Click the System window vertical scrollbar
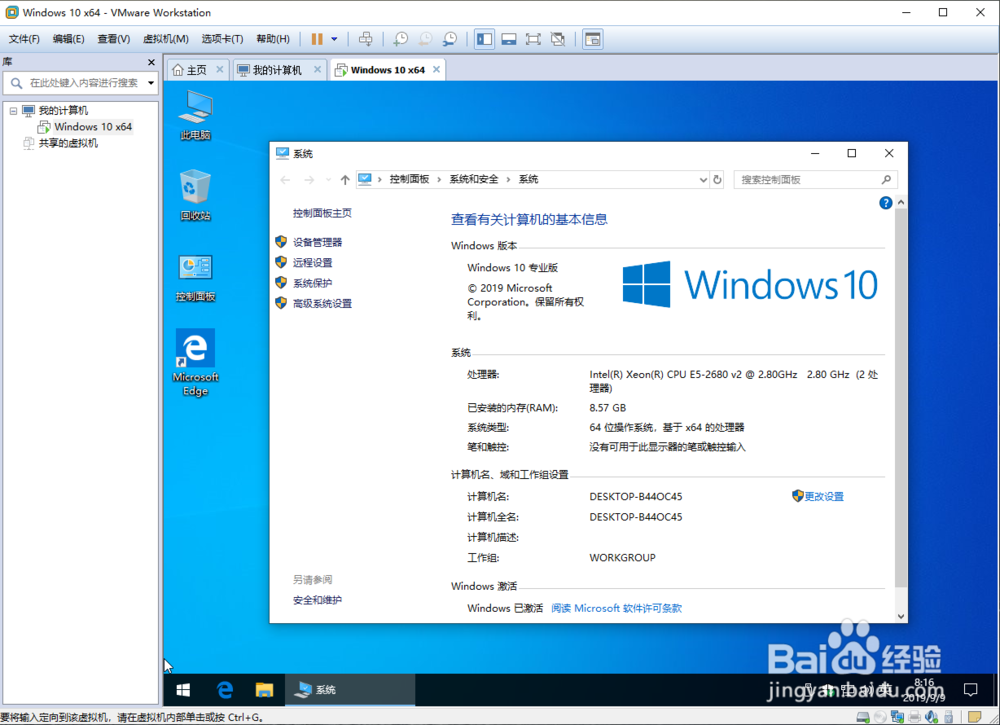The width and height of the screenshot is (1000, 725). pos(901,399)
